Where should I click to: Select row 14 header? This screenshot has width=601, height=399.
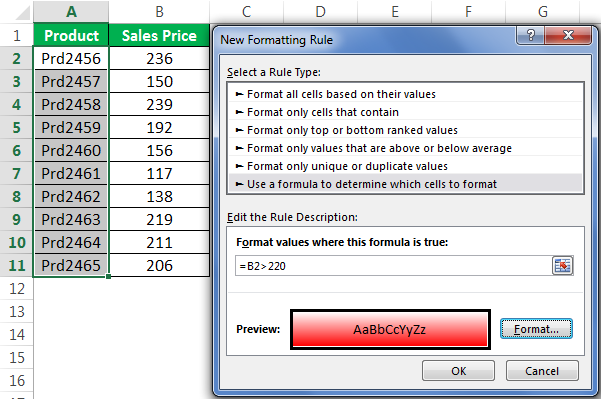[x=16, y=334]
